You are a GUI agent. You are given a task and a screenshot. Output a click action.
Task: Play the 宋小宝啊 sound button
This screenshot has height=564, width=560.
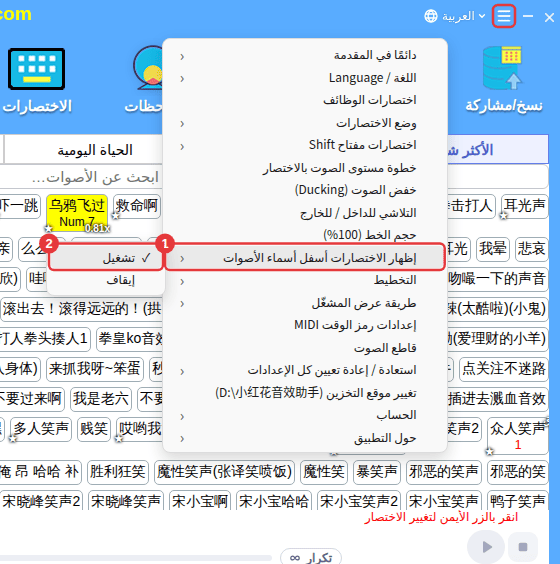(x=200, y=501)
